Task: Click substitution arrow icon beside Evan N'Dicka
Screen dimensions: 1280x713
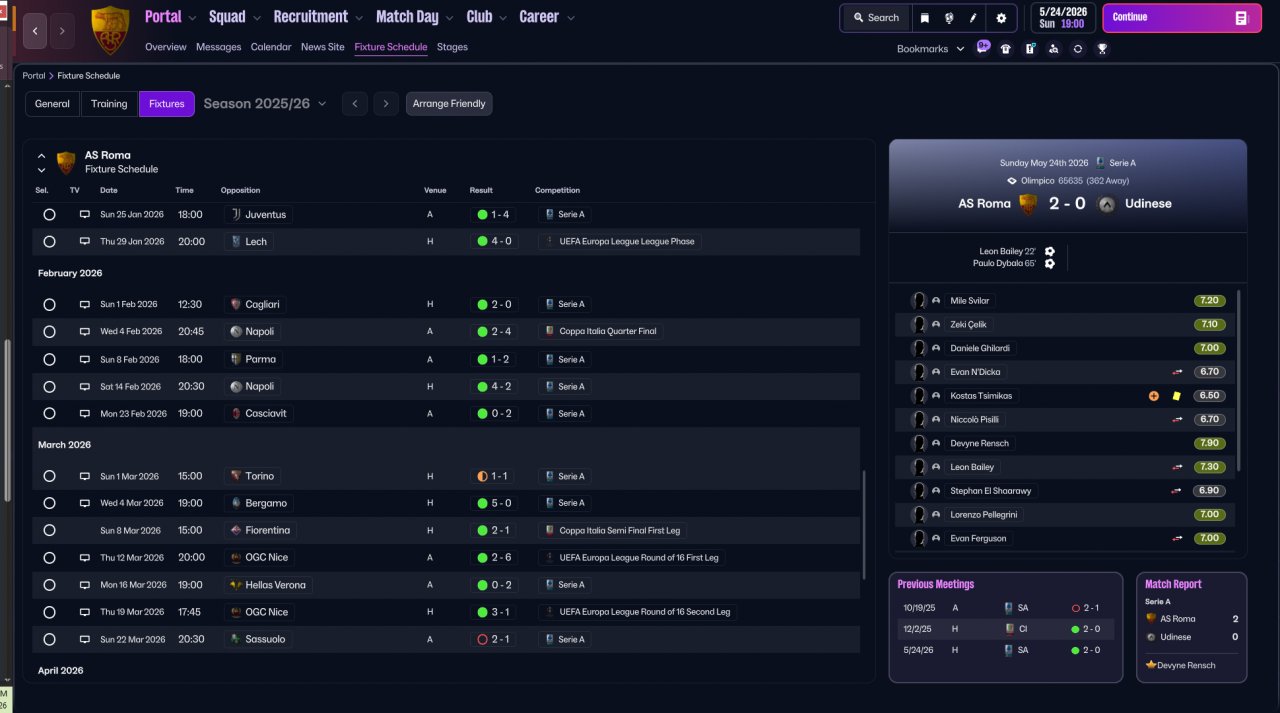Action: click(x=1178, y=372)
